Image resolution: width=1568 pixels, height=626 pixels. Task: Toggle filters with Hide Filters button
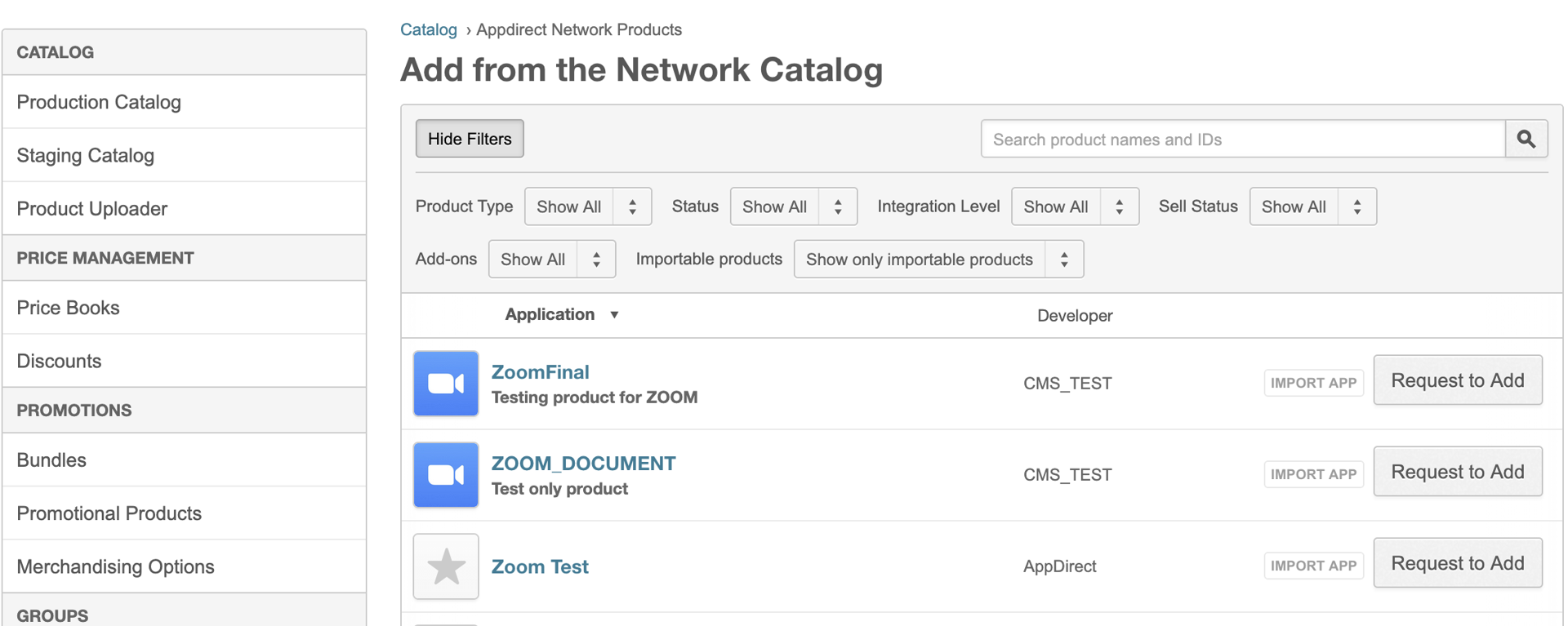click(470, 139)
